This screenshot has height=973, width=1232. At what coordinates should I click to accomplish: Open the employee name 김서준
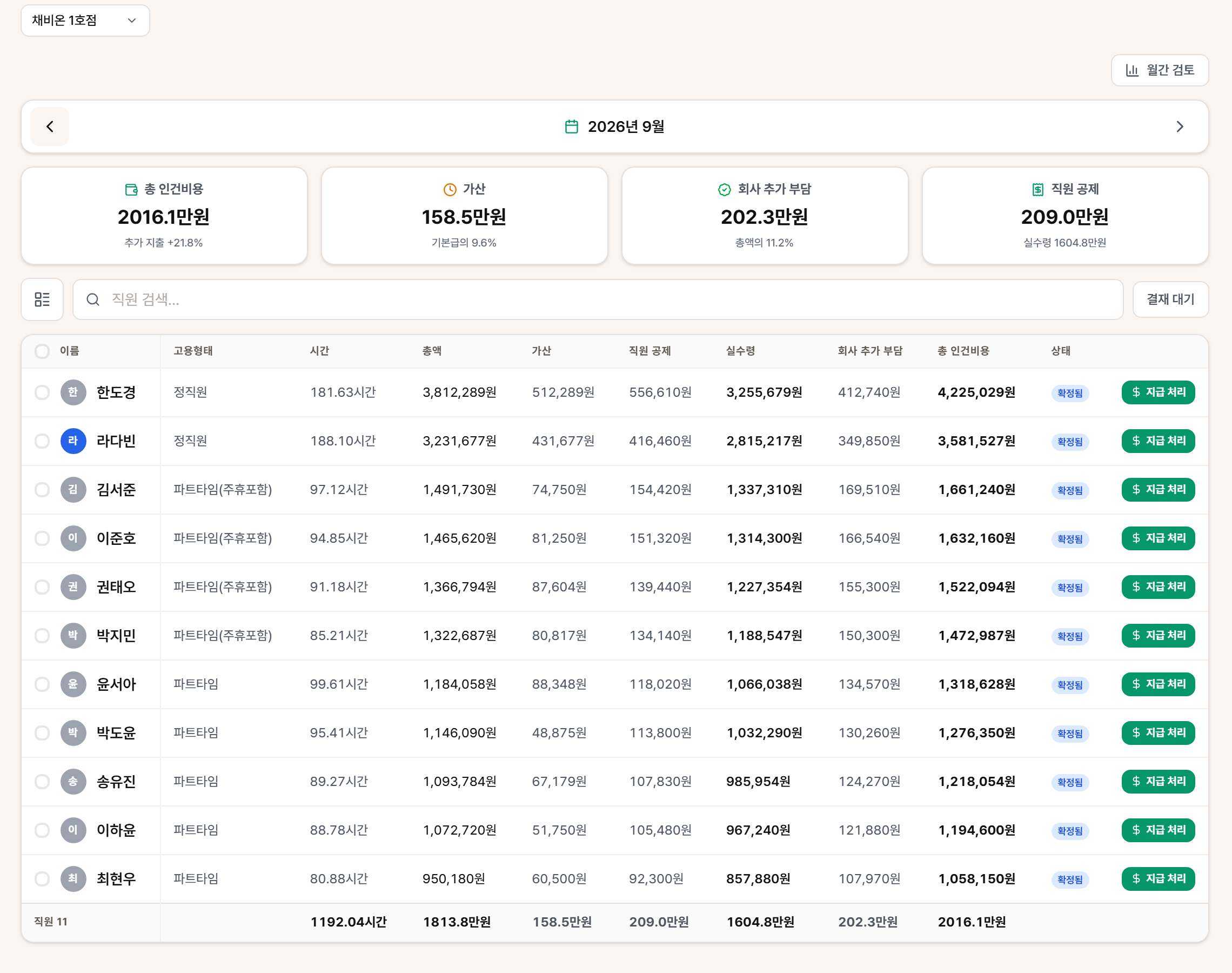116,490
